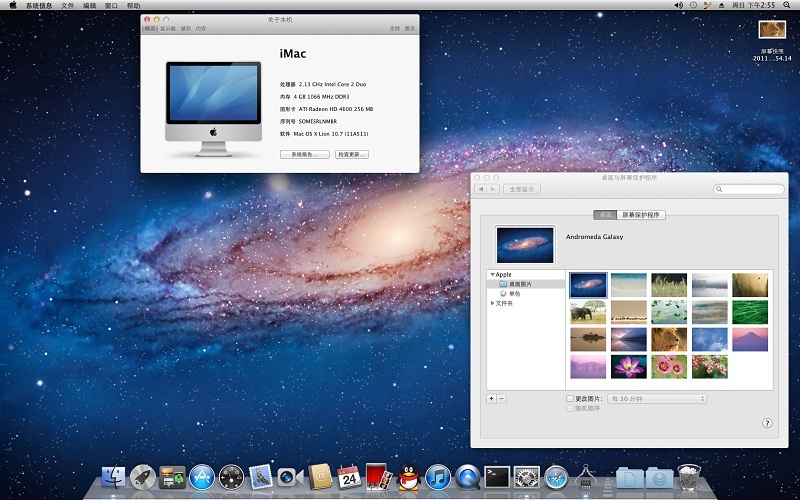800x500 pixels.
Task: Open the 每 30 分钟 interval dropdown
Action: [x=656, y=398]
